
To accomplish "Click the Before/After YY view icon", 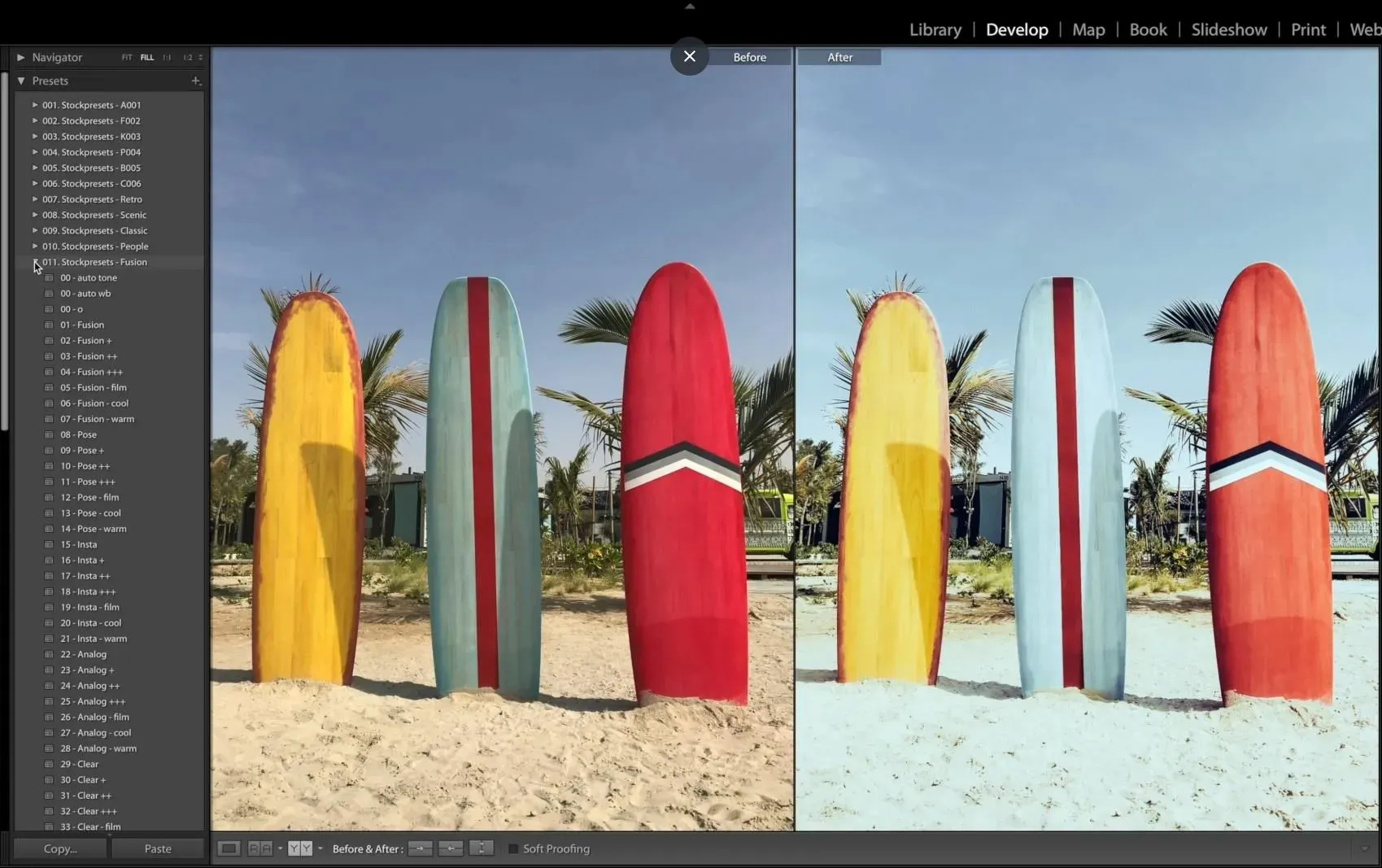I will click(x=300, y=848).
